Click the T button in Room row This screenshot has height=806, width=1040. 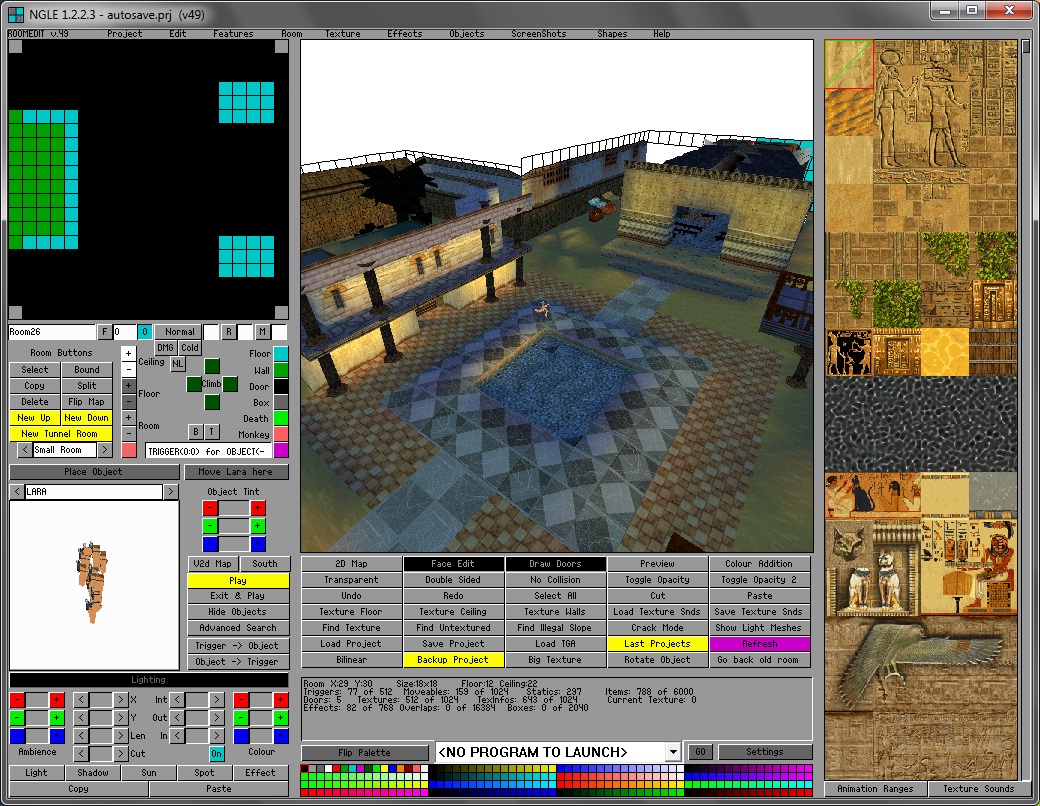(x=212, y=431)
